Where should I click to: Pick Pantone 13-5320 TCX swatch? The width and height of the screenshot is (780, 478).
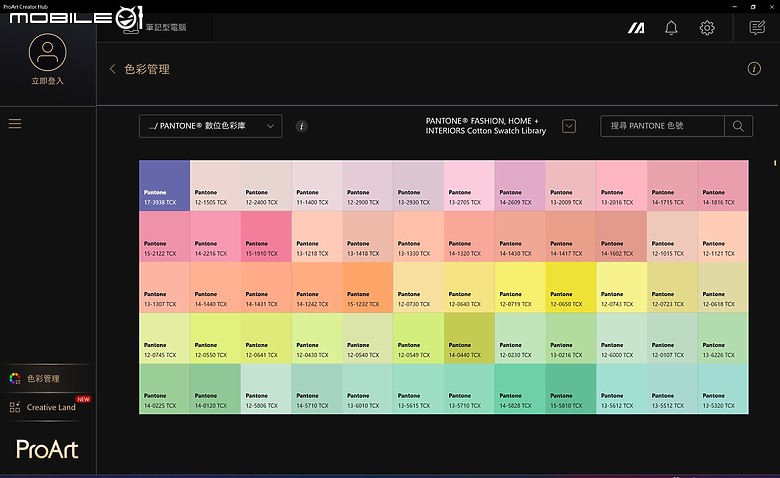point(723,388)
